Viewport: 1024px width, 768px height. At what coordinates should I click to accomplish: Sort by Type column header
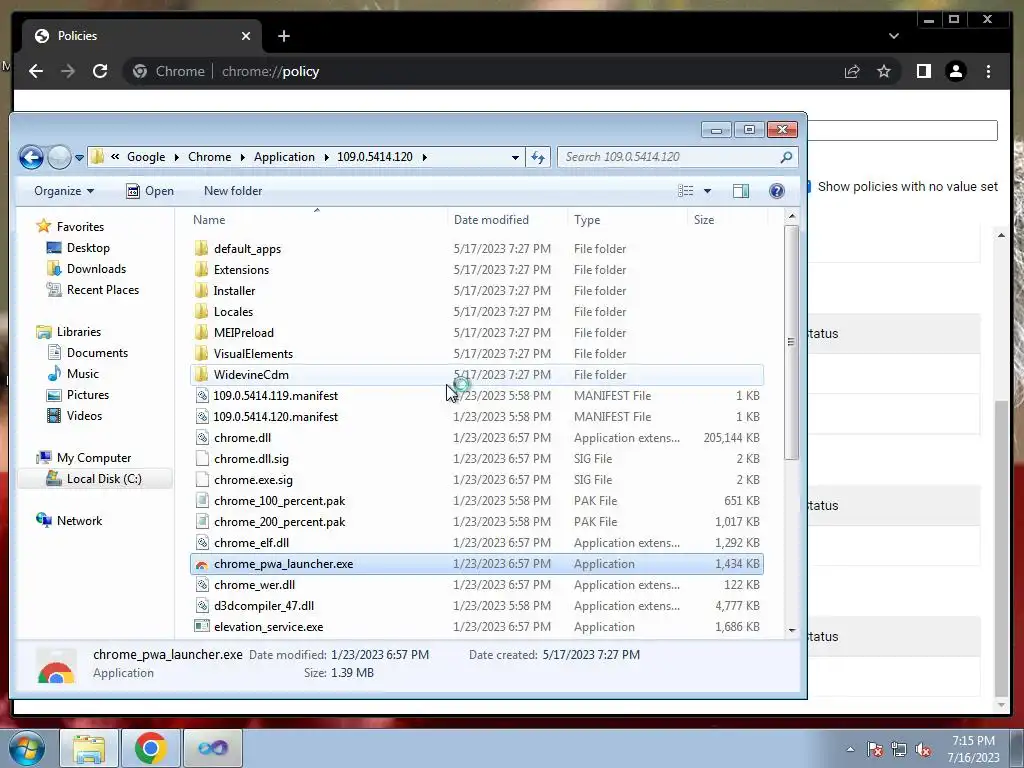tap(627, 219)
